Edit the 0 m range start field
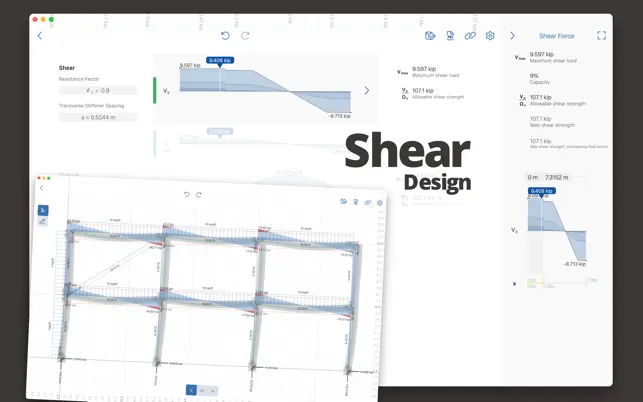 533,177
